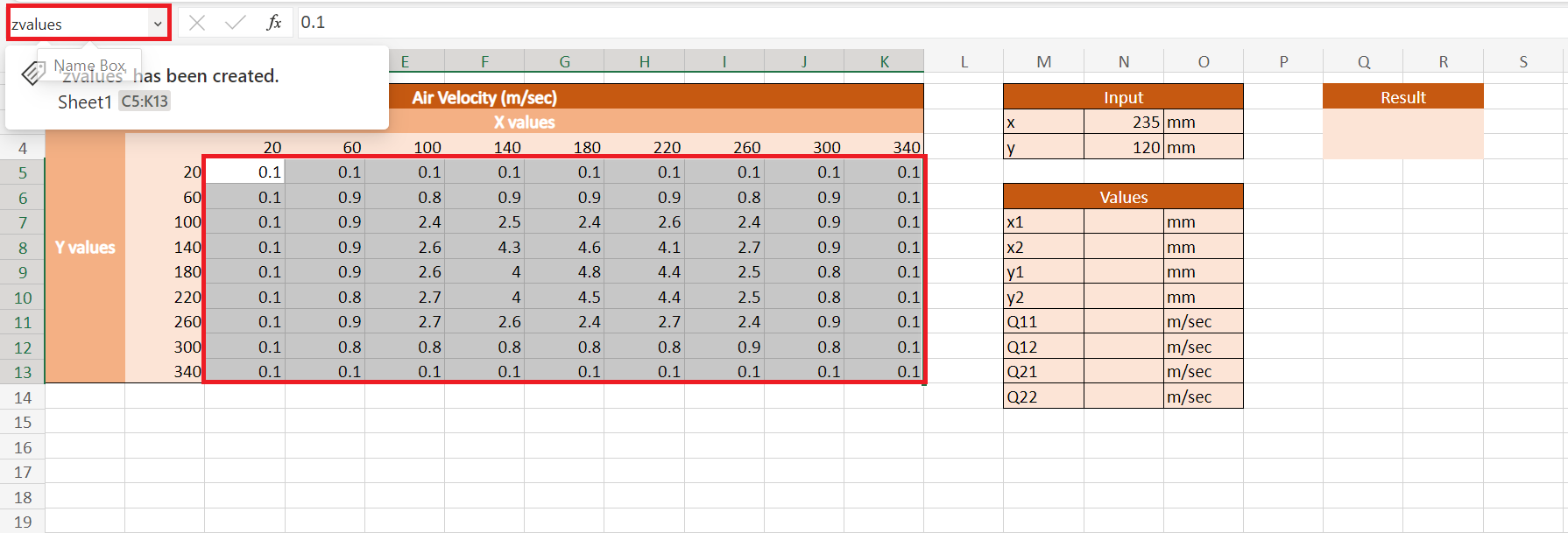Select the column N header
The width and height of the screenshot is (1568, 533).
[1123, 61]
